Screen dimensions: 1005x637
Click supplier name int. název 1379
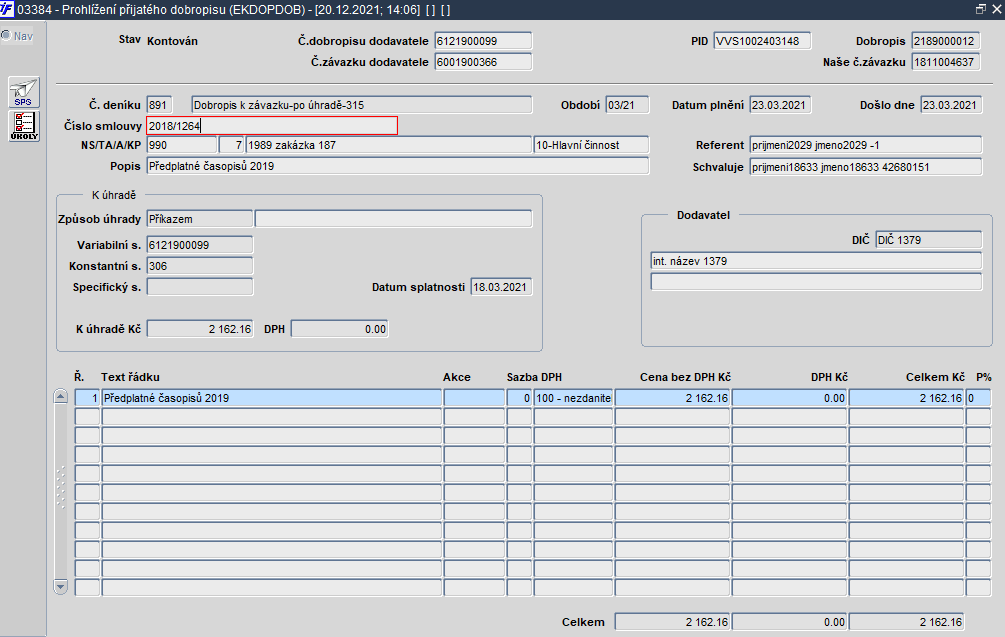pos(816,261)
